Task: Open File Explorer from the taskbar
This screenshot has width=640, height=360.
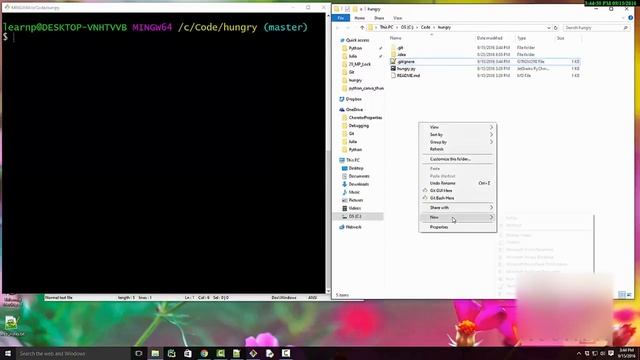Action: click(x=155, y=353)
